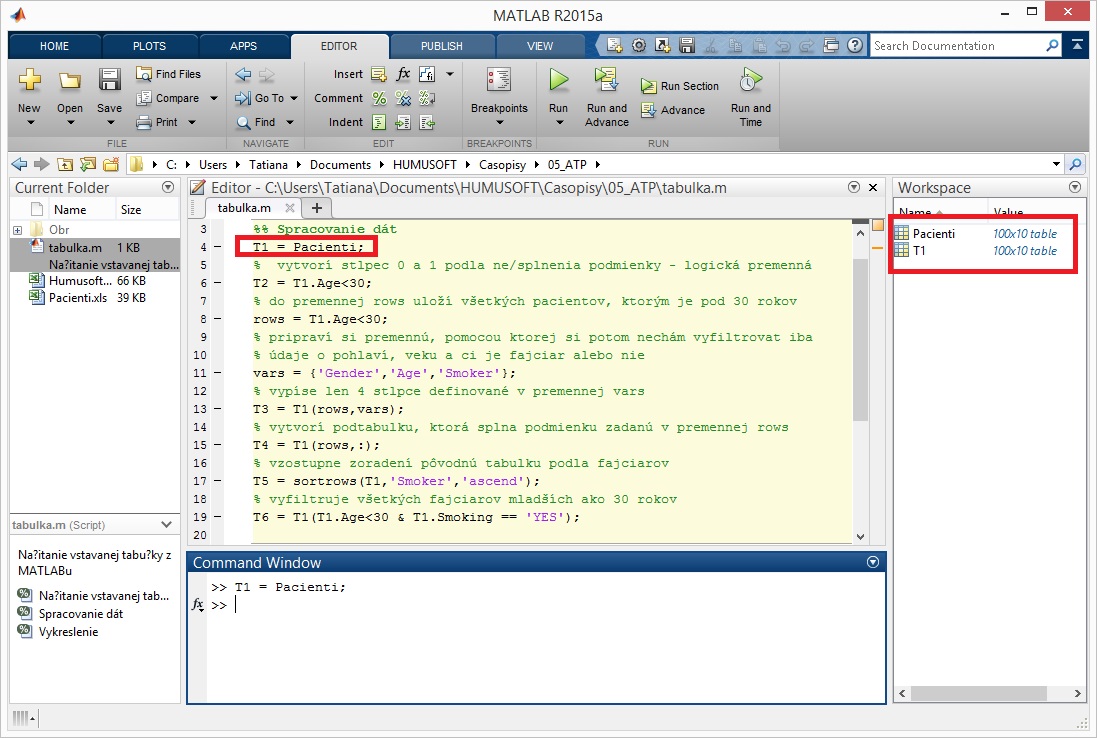Click the Save floppy disk icon

(109, 80)
